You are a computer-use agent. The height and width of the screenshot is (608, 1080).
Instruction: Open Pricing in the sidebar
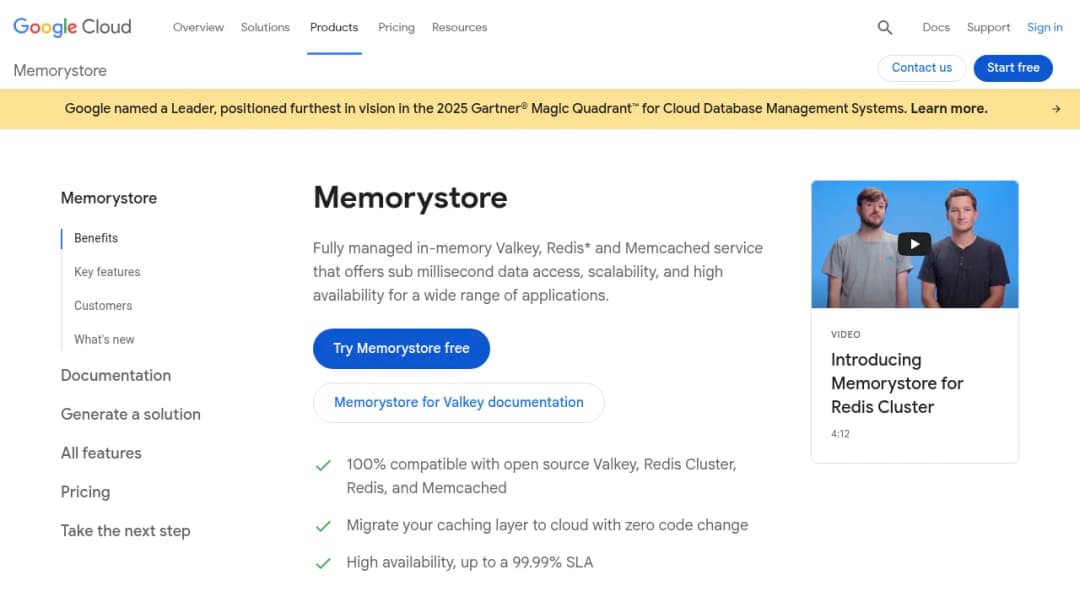pos(85,492)
